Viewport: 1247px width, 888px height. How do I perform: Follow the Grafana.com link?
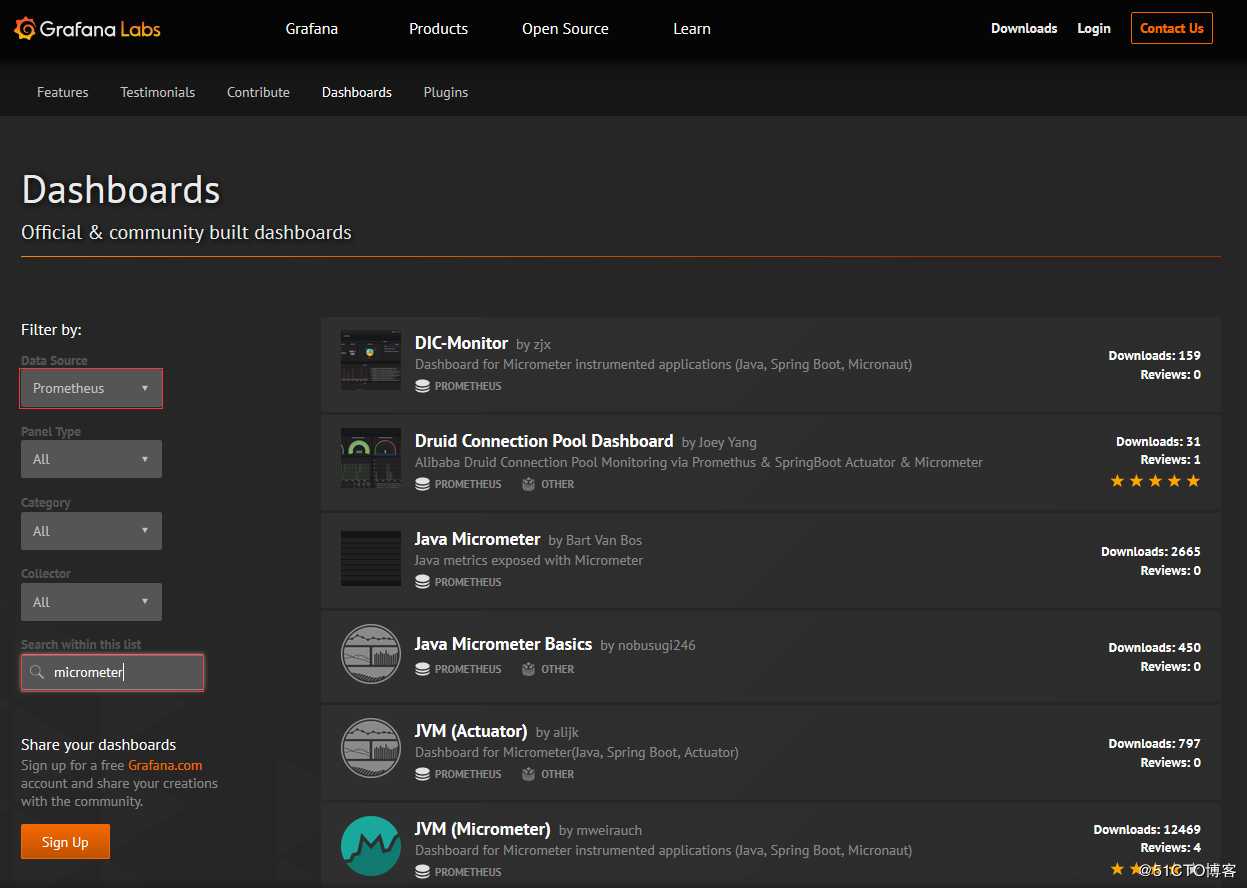(x=165, y=765)
